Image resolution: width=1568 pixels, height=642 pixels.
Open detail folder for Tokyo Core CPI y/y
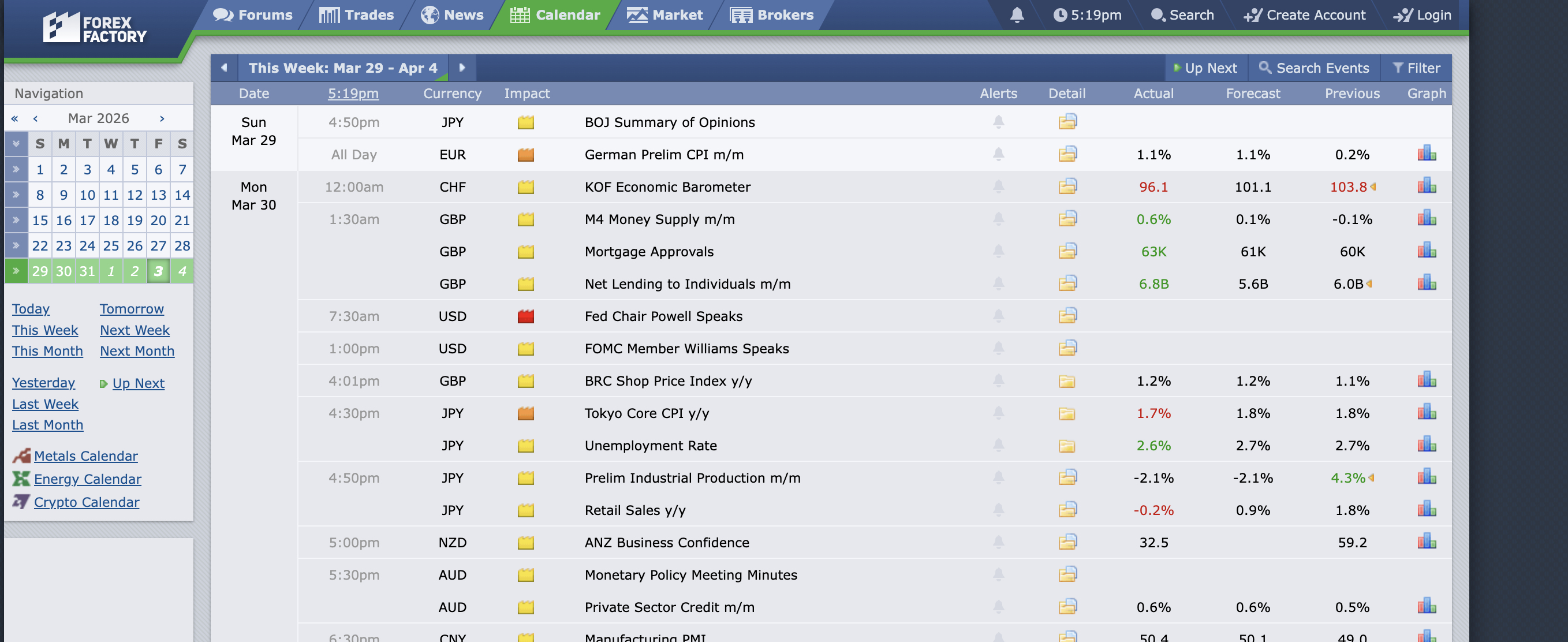click(x=1066, y=413)
